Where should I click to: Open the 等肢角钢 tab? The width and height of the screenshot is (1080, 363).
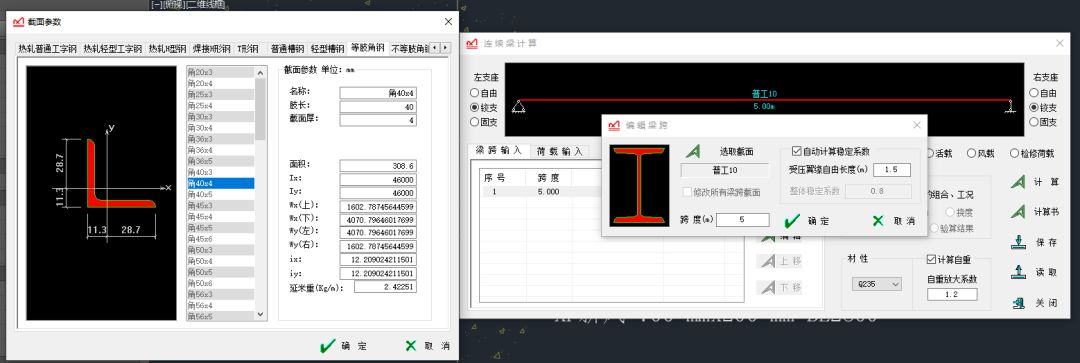click(x=368, y=48)
